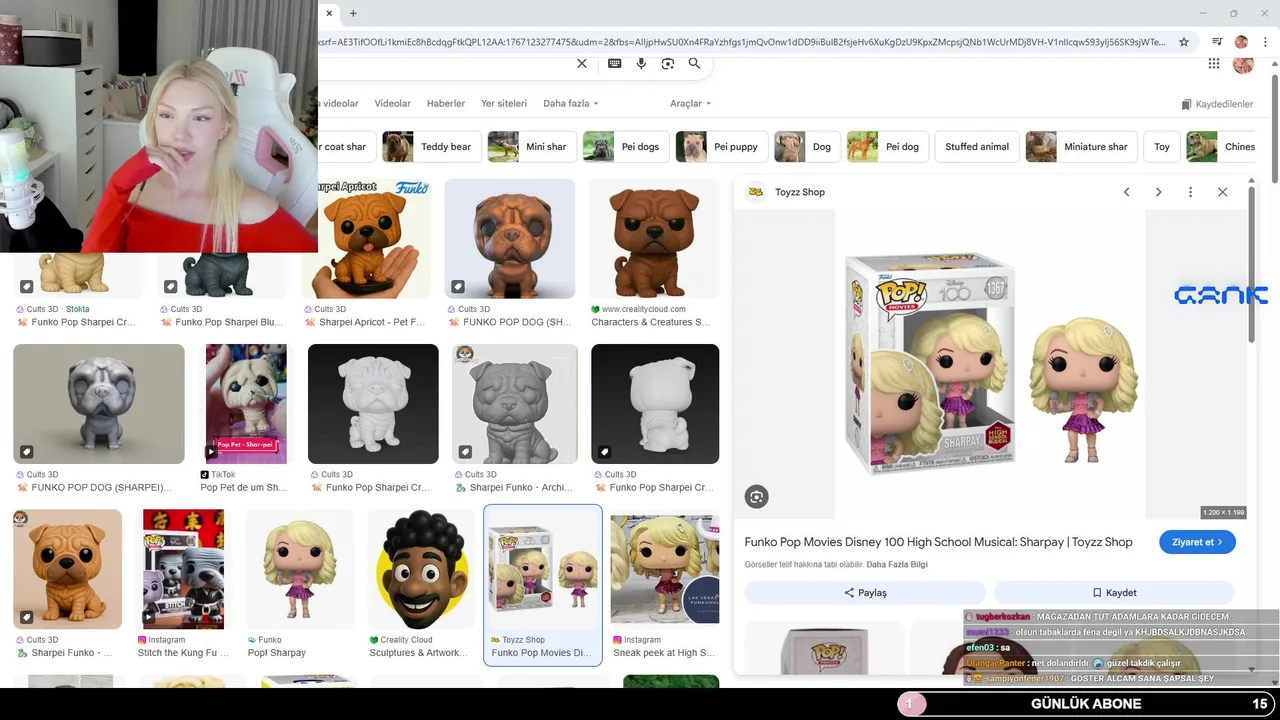Click the Paylaş share button
The image size is (1280, 720).
click(865, 592)
